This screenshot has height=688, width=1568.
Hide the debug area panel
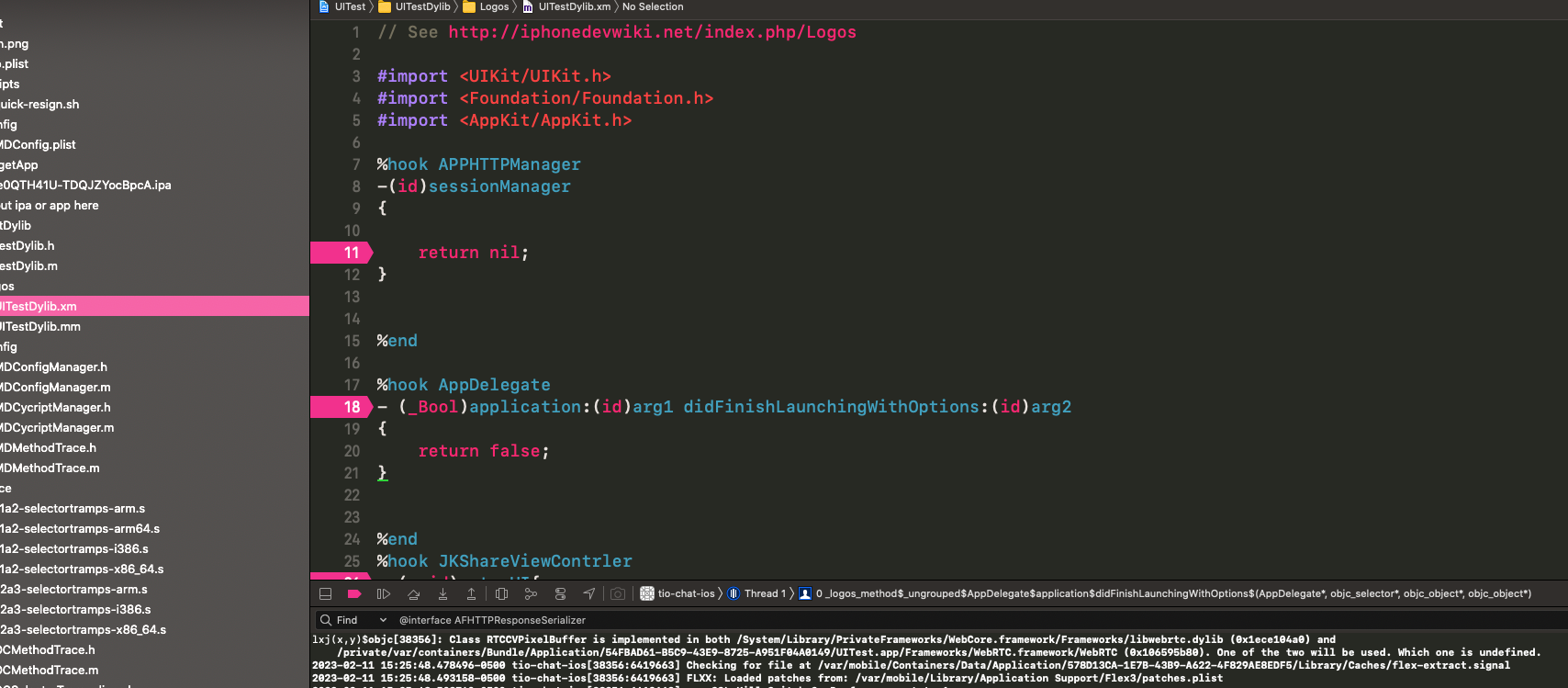(325, 594)
